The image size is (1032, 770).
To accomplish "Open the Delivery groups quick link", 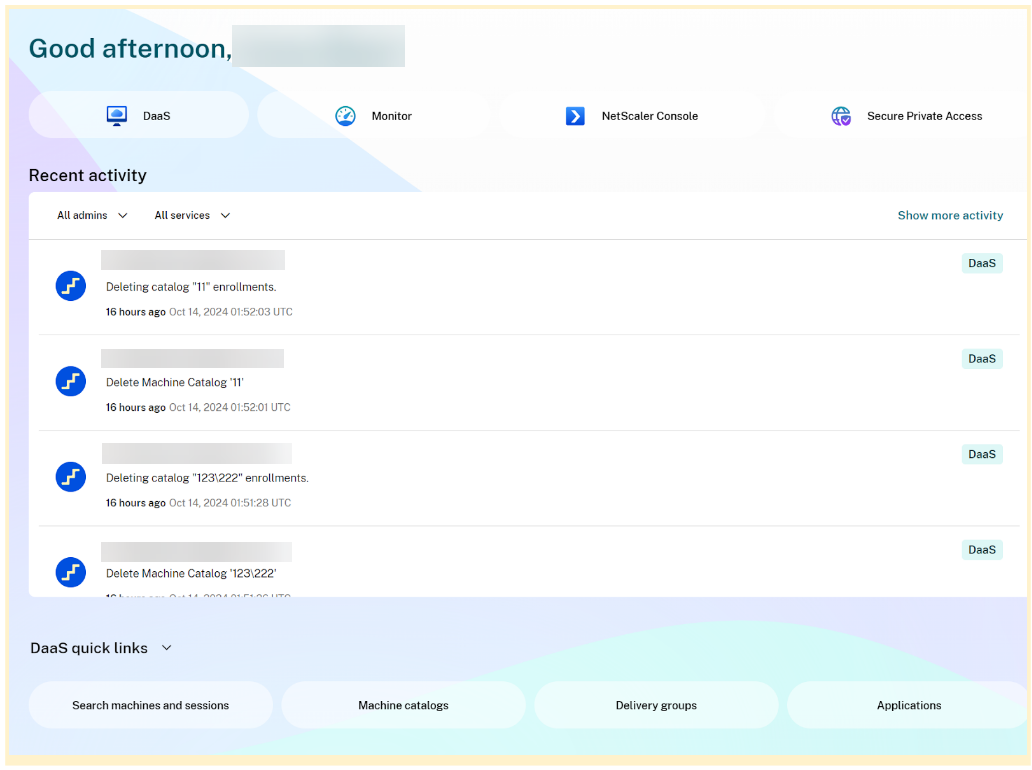I will pyautogui.click(x=656, y=705).
